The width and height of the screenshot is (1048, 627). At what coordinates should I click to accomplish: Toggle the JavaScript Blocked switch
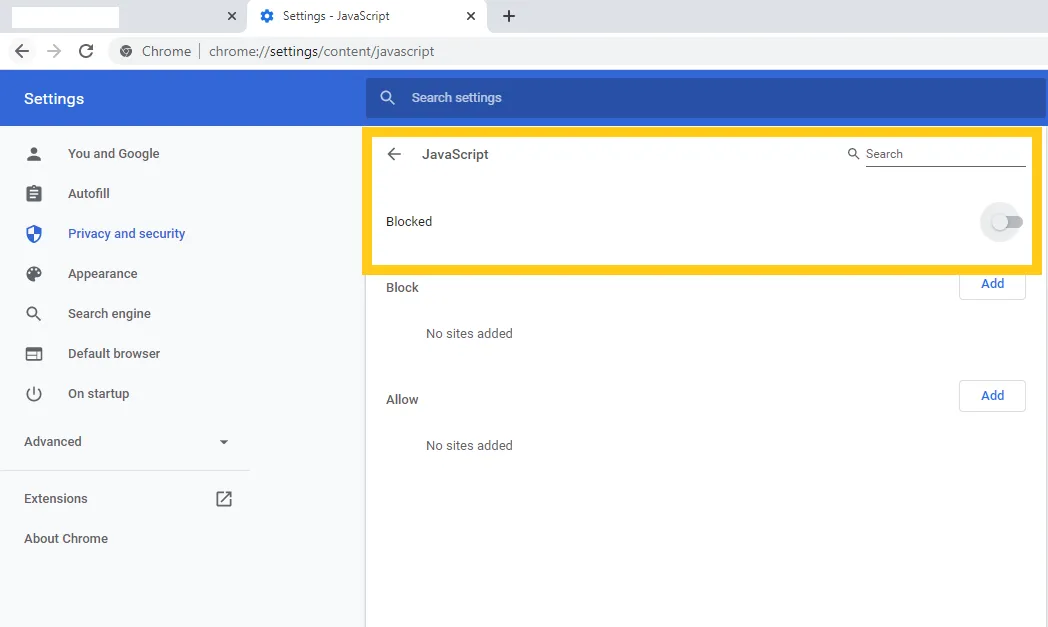(1007, 222)
